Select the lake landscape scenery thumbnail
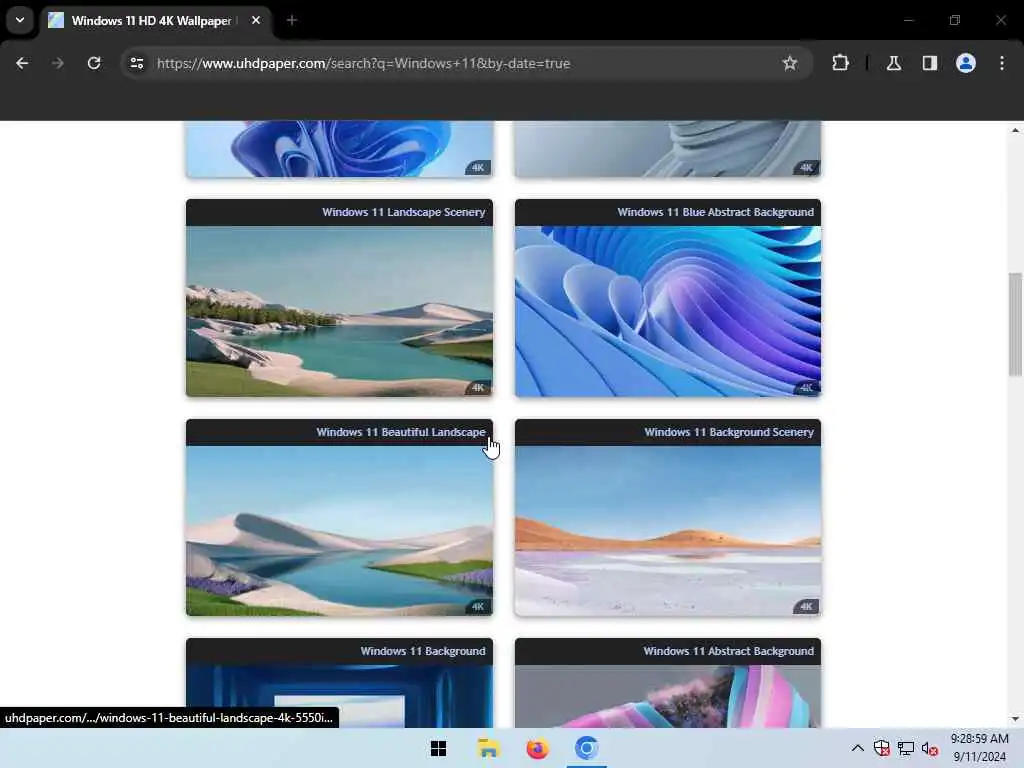Image resolution: width=1024 pixels, height=768 pixels. 339,312
